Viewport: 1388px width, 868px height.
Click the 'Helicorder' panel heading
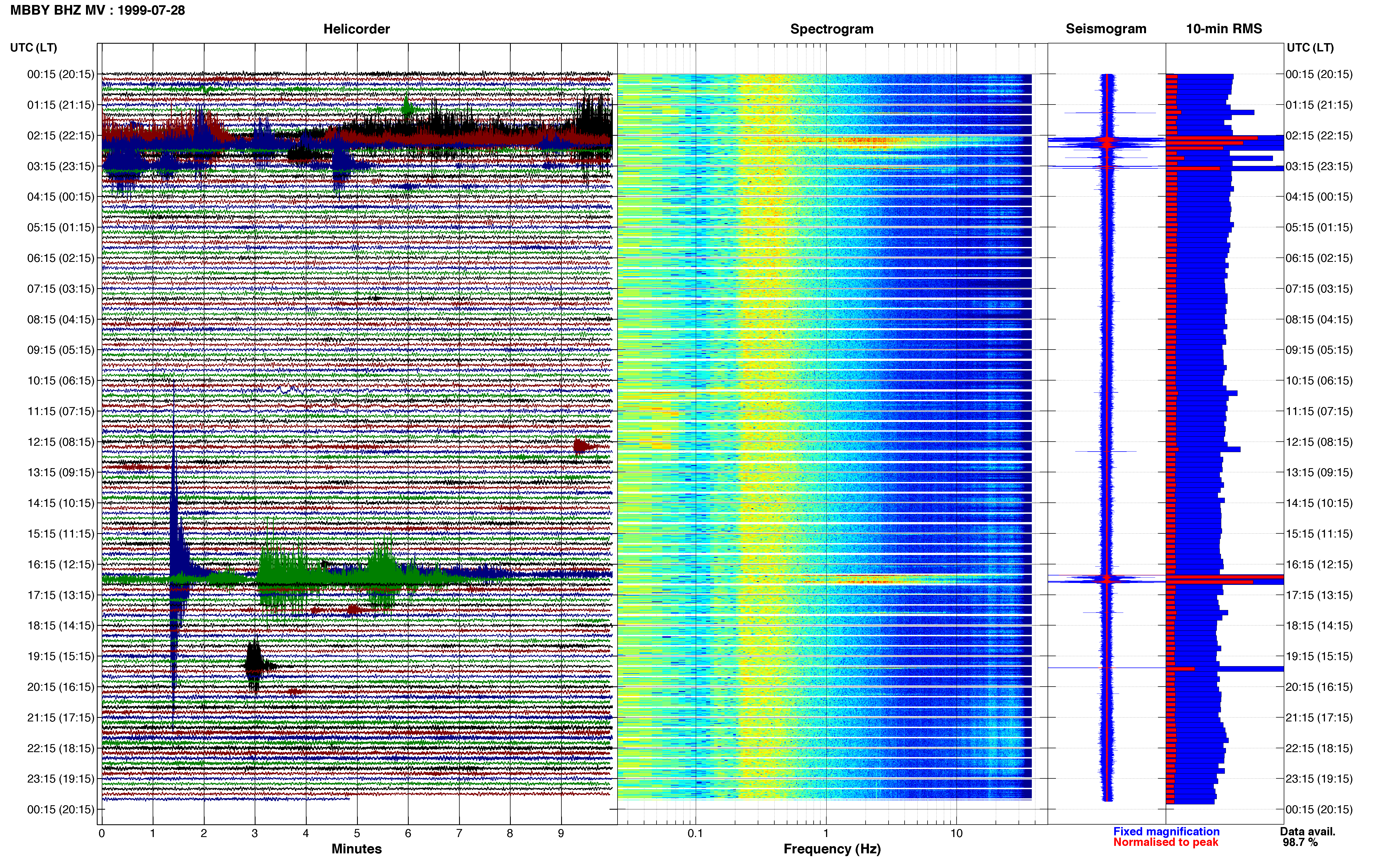coord(356,29)
